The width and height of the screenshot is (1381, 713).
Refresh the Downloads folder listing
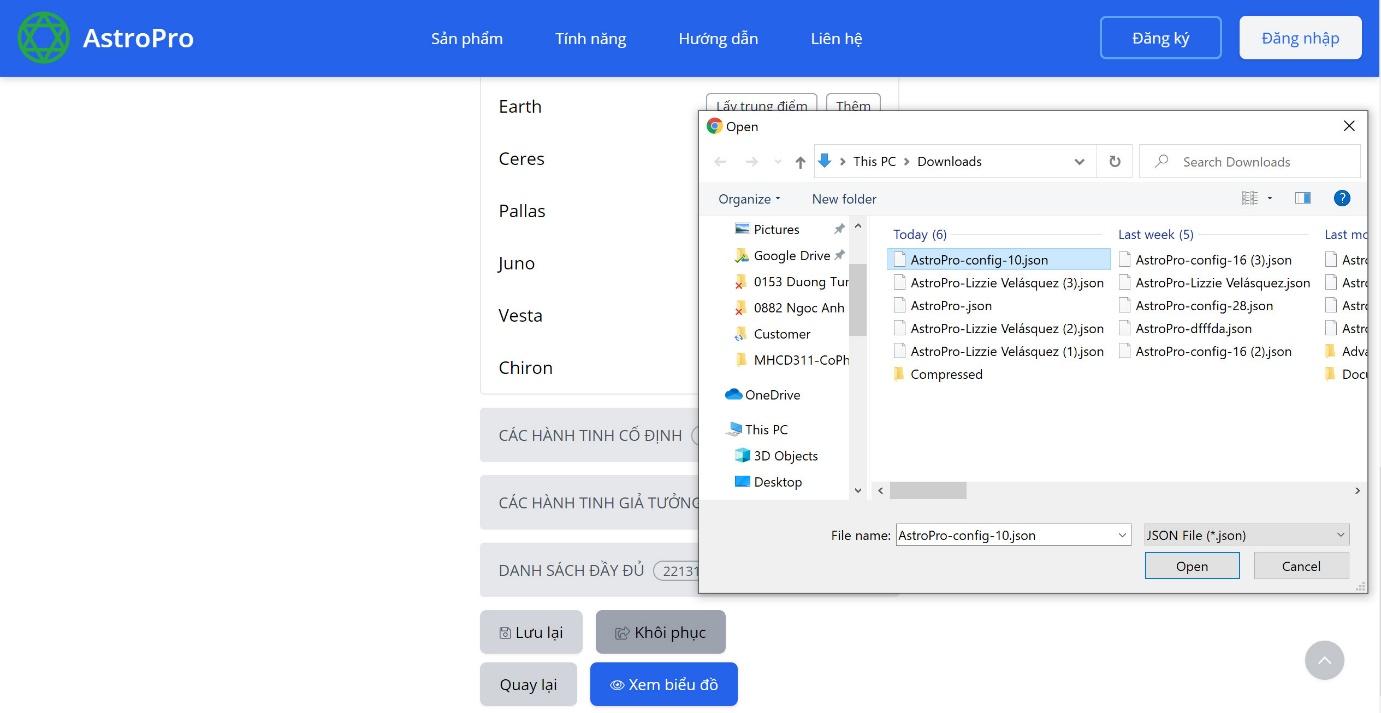[x=1114, y=161]
